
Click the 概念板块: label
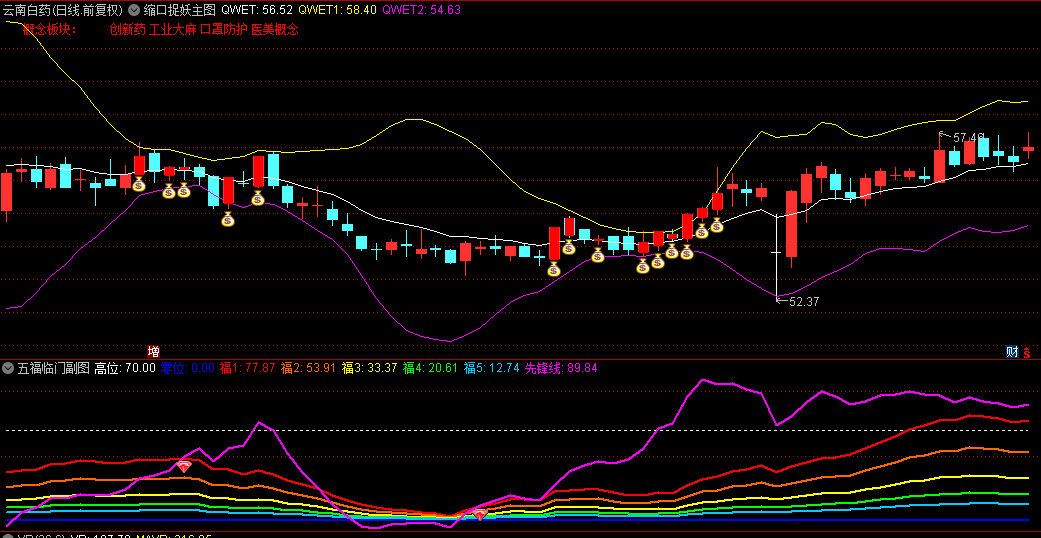coord(50,29)
